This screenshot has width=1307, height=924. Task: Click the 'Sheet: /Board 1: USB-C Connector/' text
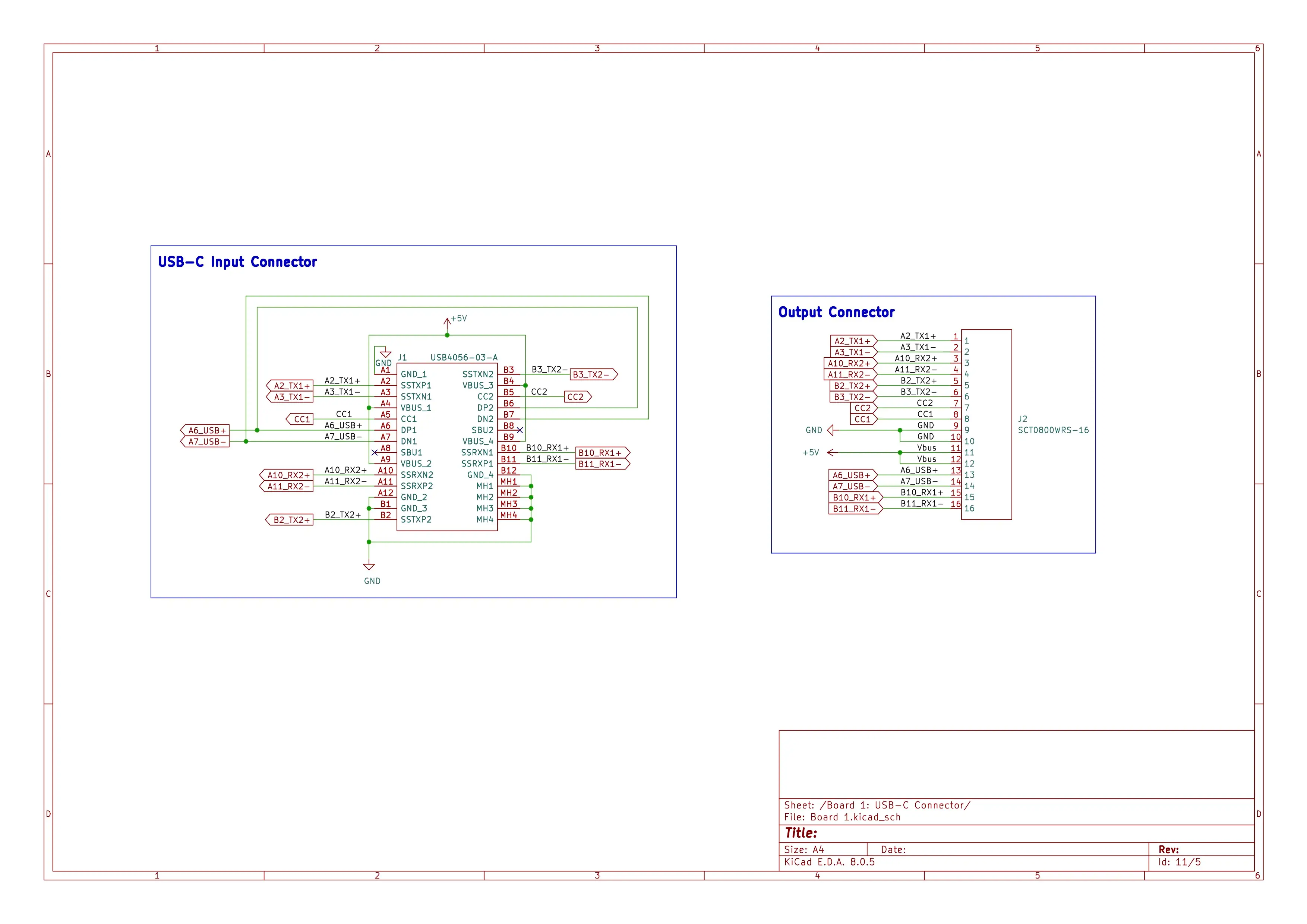[x=877, y=806]
